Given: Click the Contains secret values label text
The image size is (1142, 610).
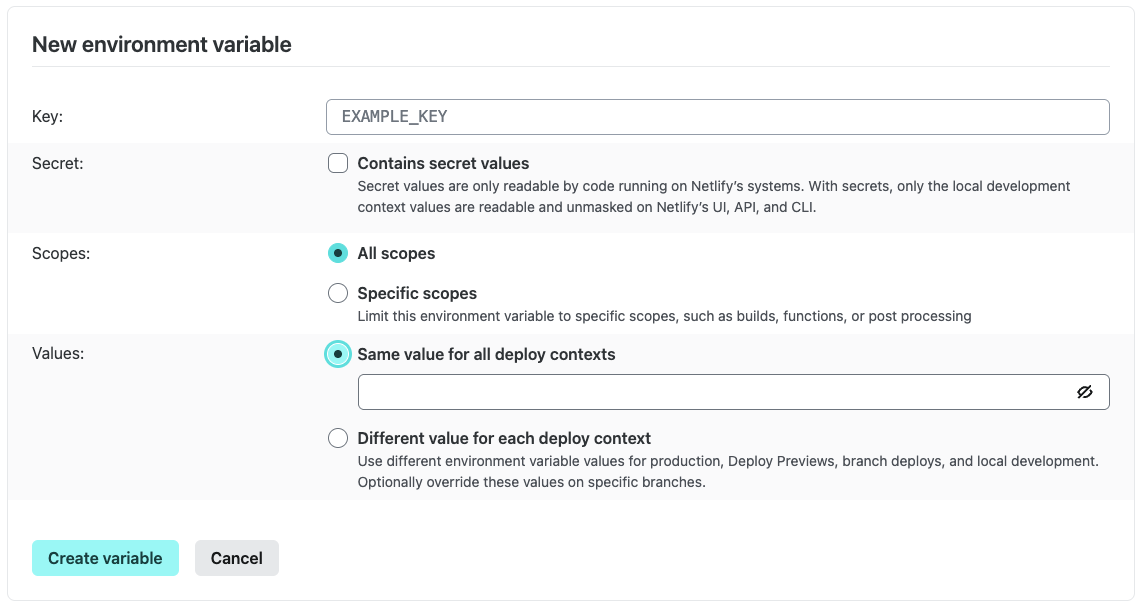Looking at the screenshot, I should click(x=443, y=163).
